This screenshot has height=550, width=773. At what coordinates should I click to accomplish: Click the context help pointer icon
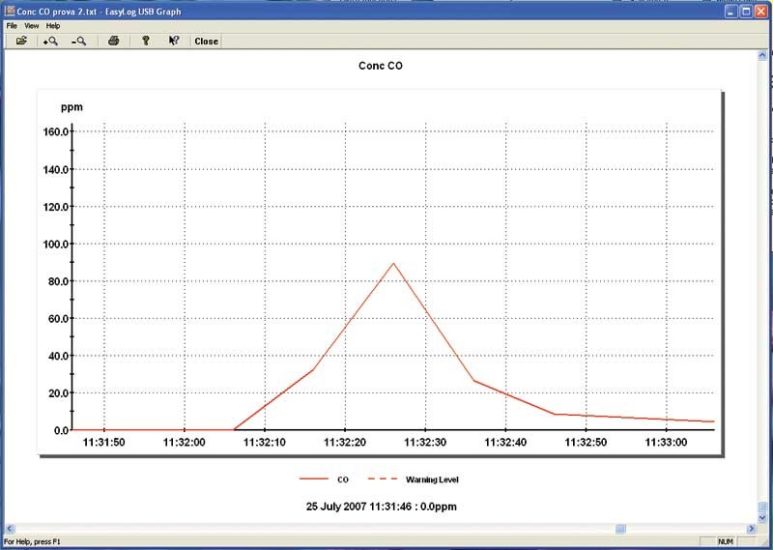(x=173, y=41)
